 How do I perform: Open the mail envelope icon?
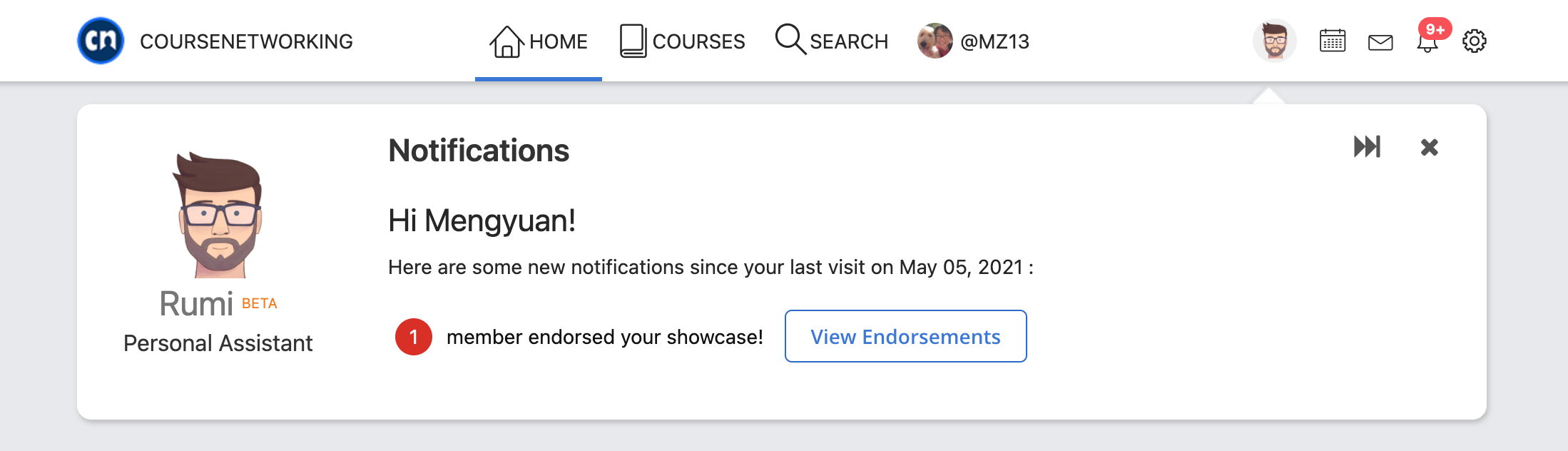pyautogui.click(x=1380, y=43)
